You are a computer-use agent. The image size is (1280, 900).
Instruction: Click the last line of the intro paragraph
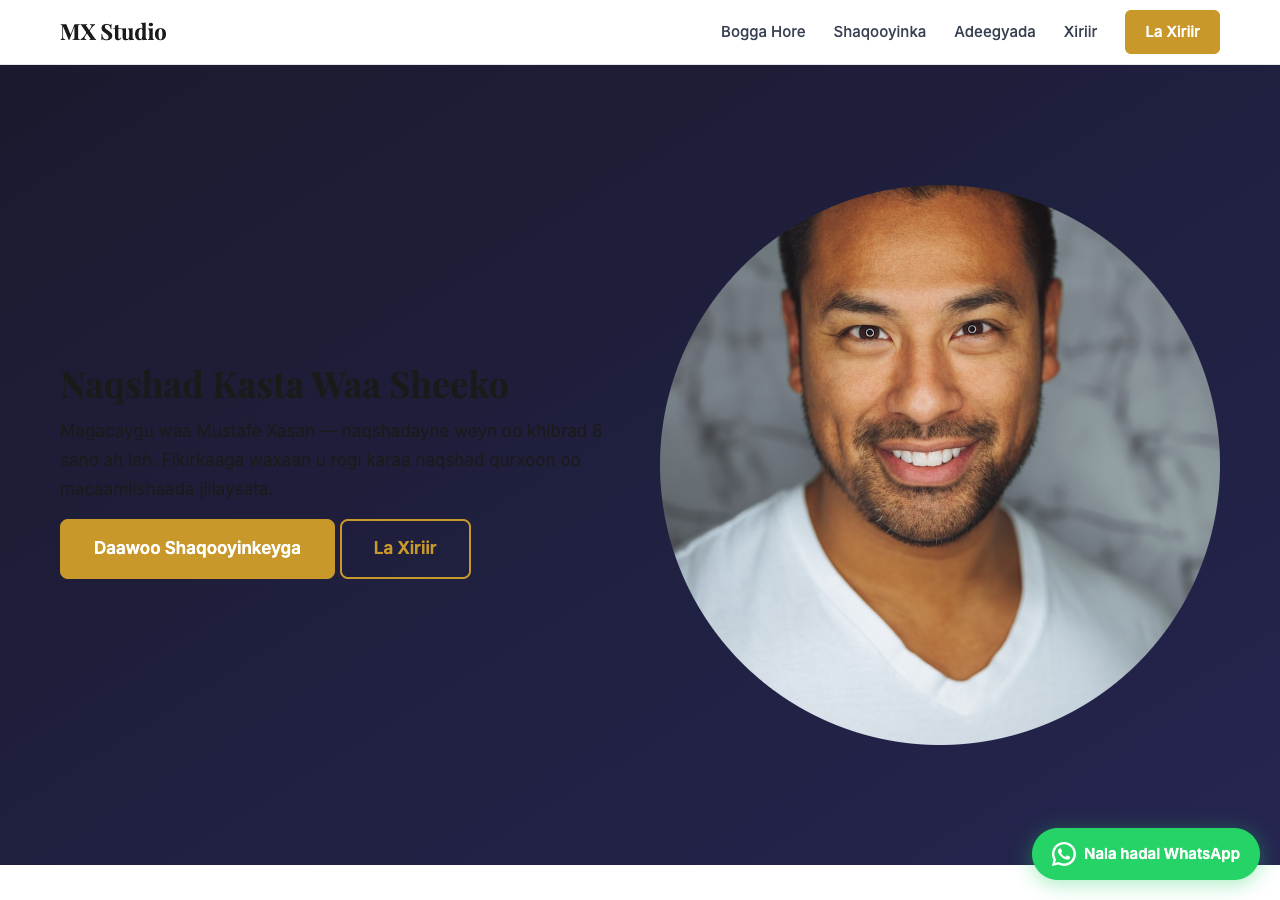(165, 489)
